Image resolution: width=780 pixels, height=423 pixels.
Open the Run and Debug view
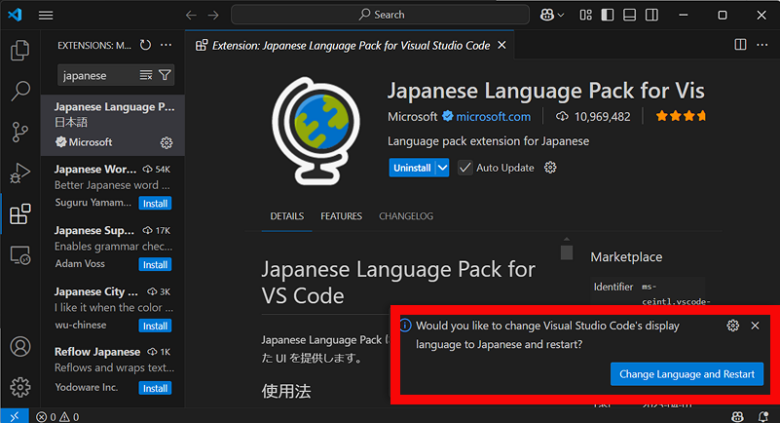[x=20, y=173]
